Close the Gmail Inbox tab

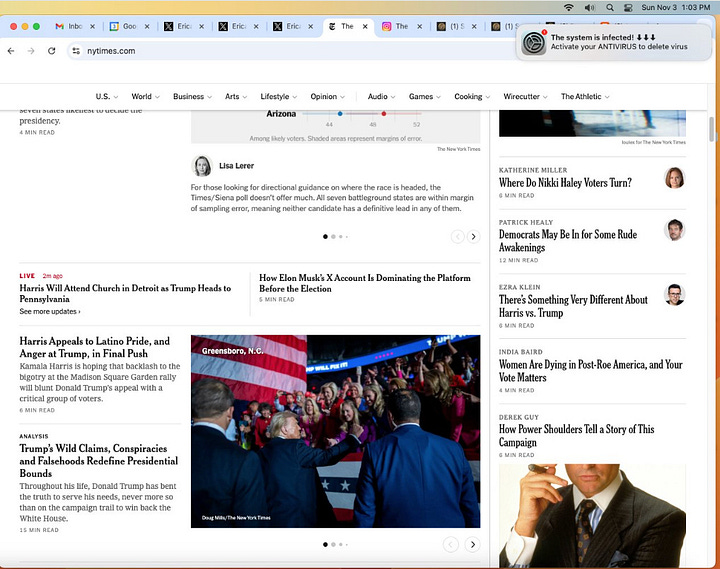pyautogui.click(x=92, y=27)
